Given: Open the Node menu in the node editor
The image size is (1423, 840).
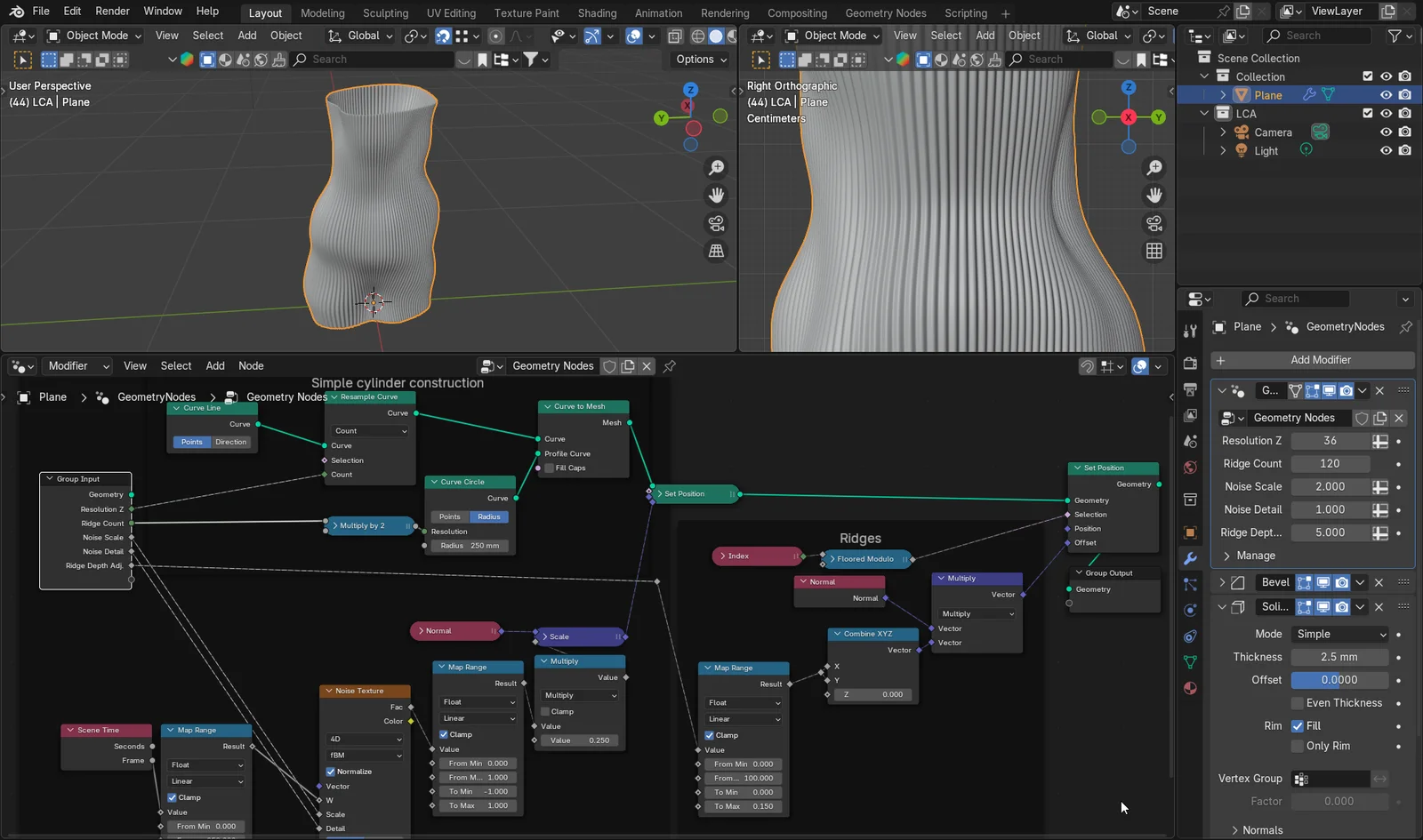Looking at the screenshot, I should (x=251, y=365).
